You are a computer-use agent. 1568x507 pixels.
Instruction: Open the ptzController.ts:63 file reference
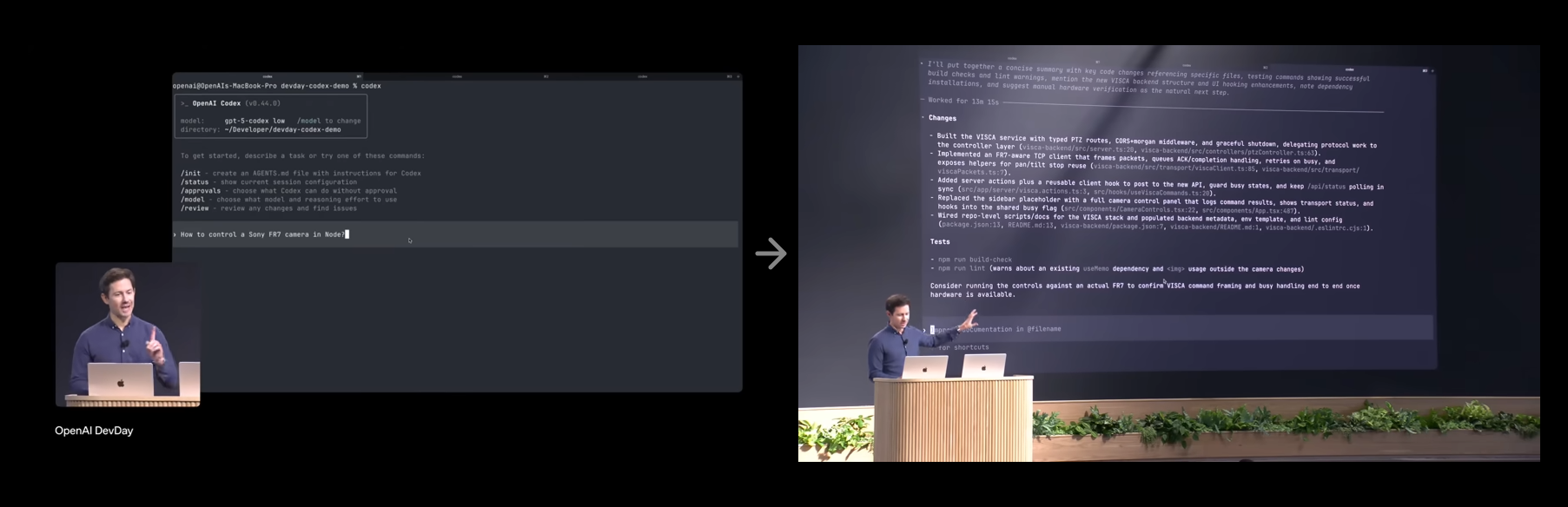tap(1227, 152)
